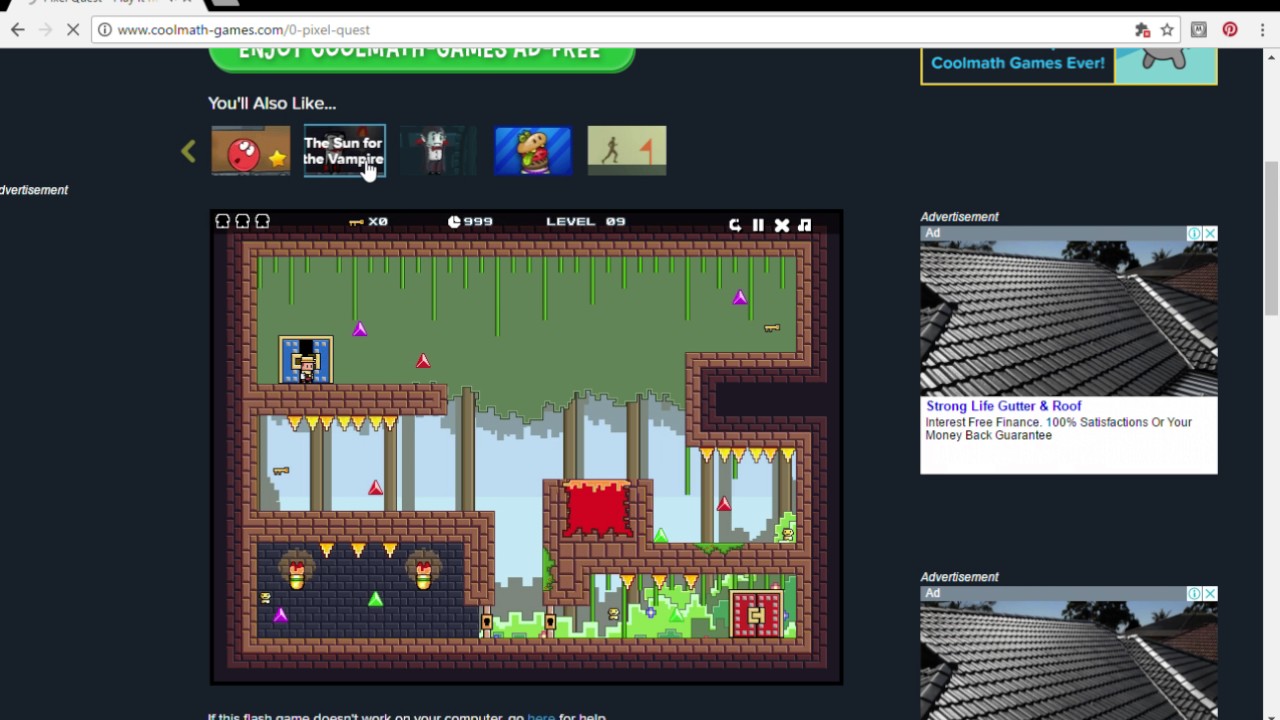Click the Coolmath Games Ever promo banner

tap(1068, 64)
